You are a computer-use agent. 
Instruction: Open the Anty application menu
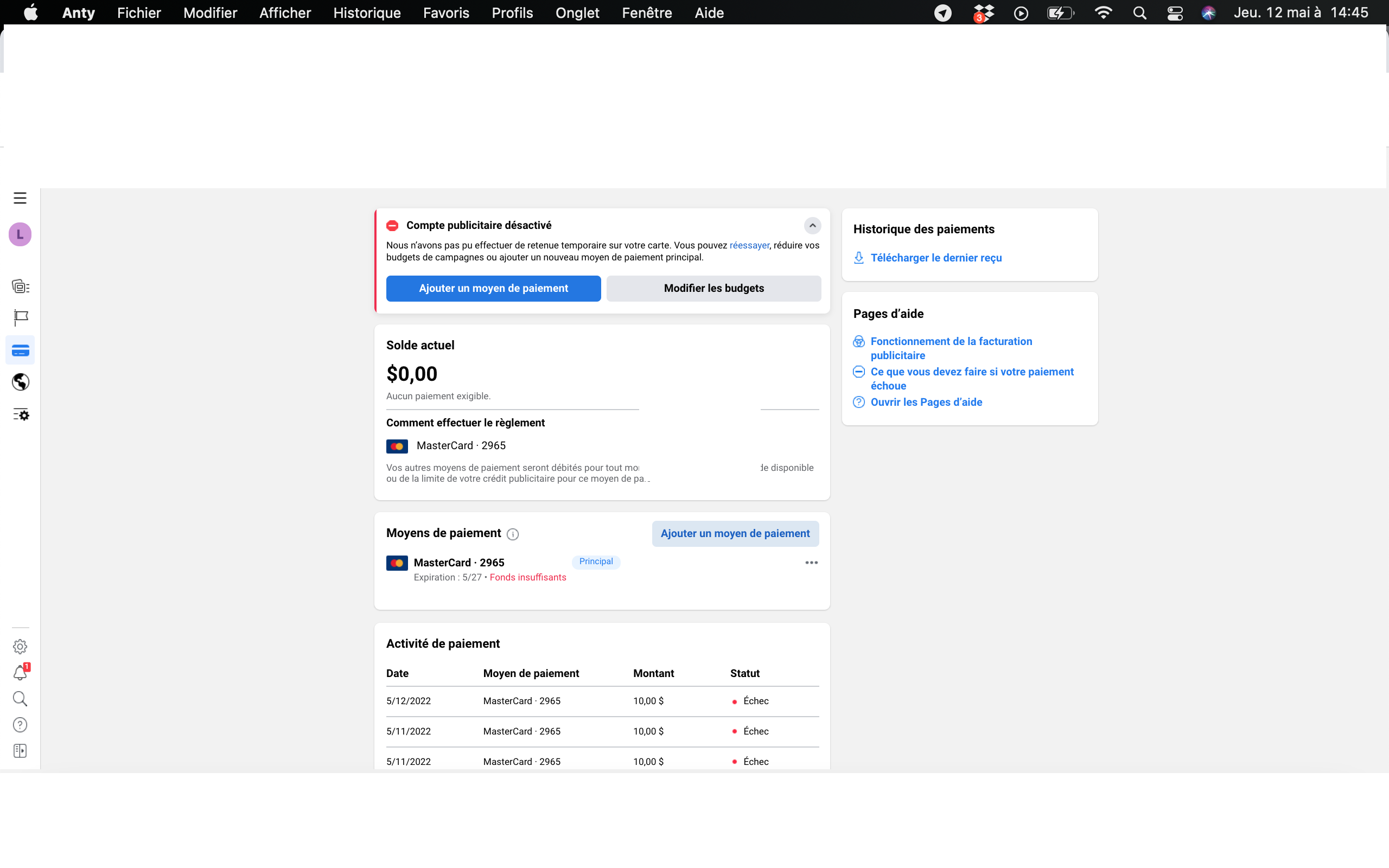pos(79,12)
